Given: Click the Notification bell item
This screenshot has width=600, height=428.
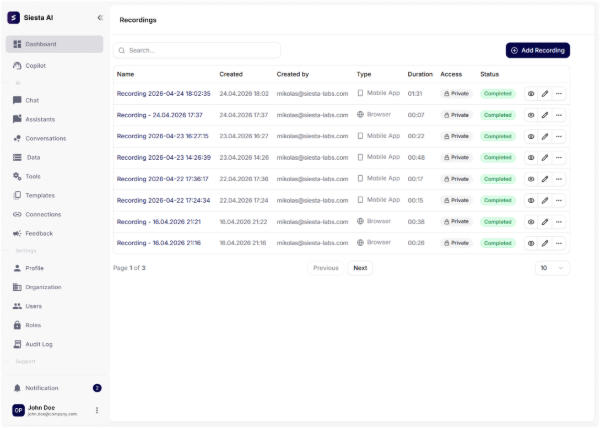Looking at the screenshot, I should [41, 388].
